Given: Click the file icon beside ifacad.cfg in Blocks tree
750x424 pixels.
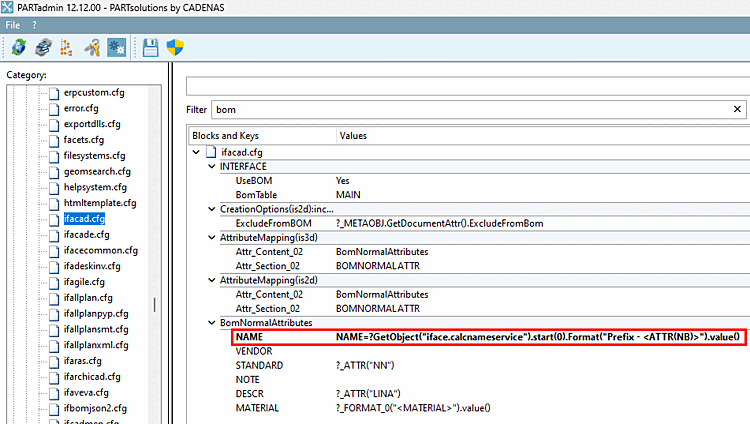Looking at the screenshot, I should [211, 152].
